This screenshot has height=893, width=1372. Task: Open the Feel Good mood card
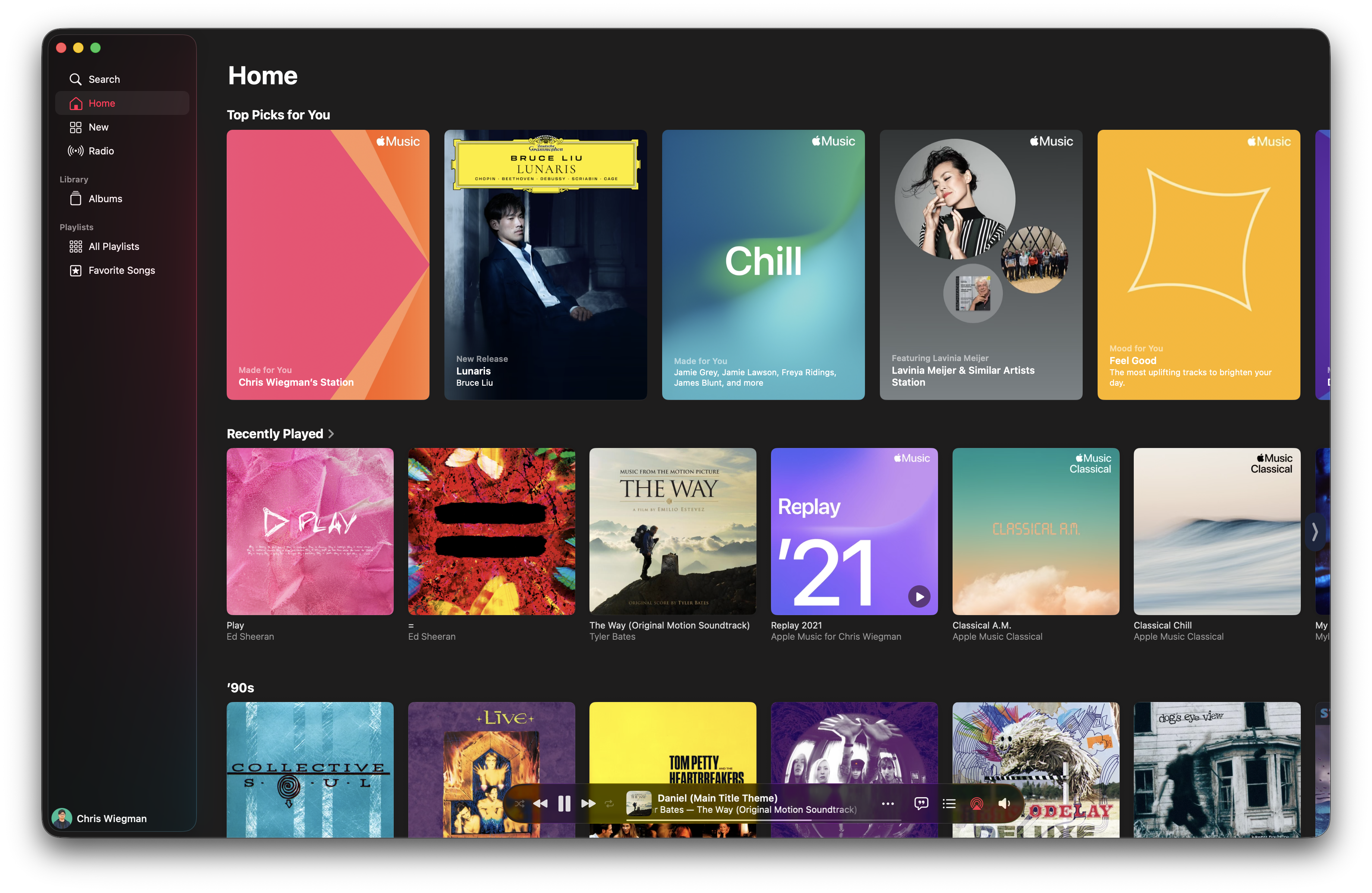tap(1199, 264)
